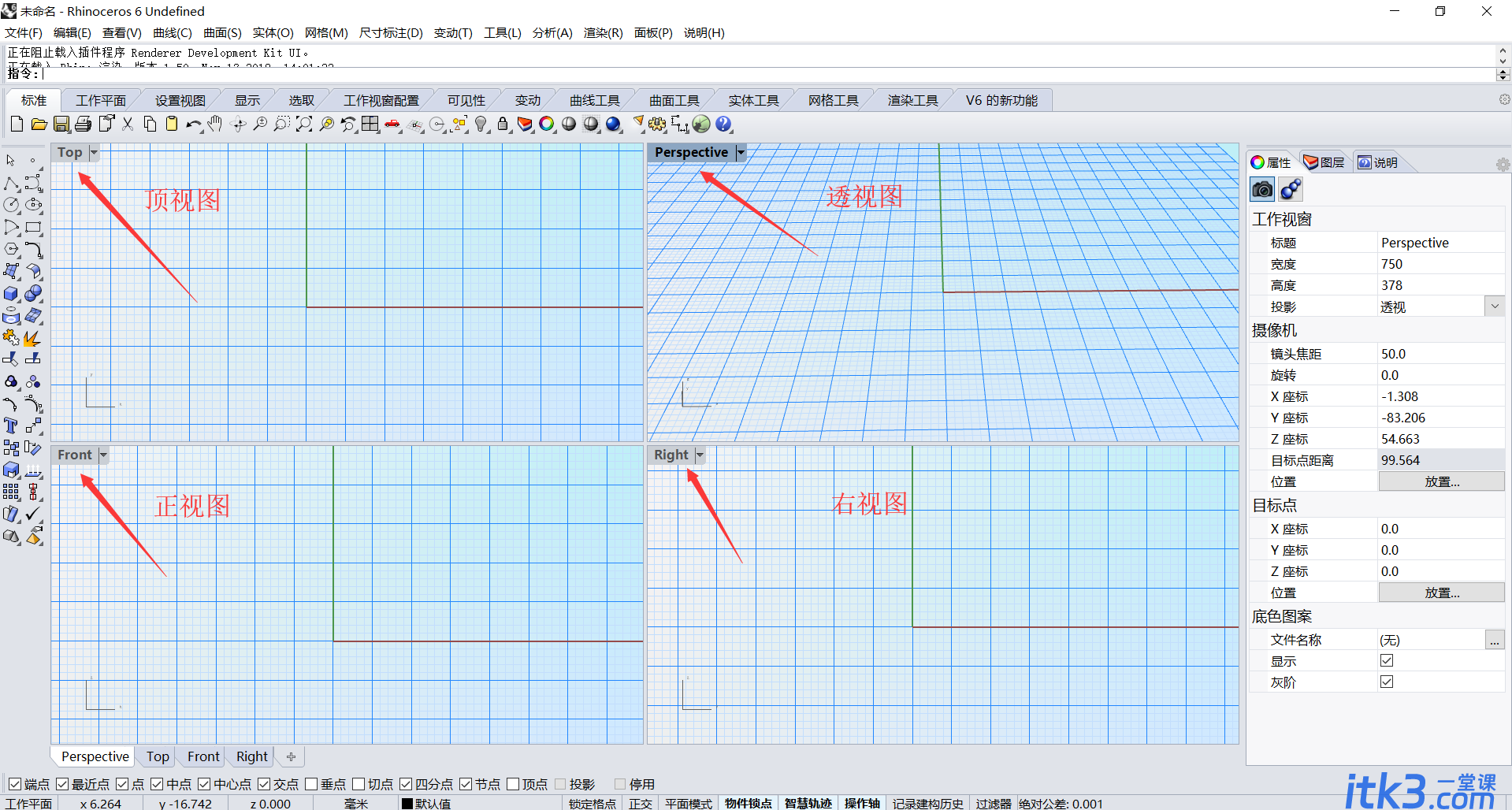1512x810 pixels.
Task: Click the command history scrollbar down arrow
Action: tap(1503, 61)
